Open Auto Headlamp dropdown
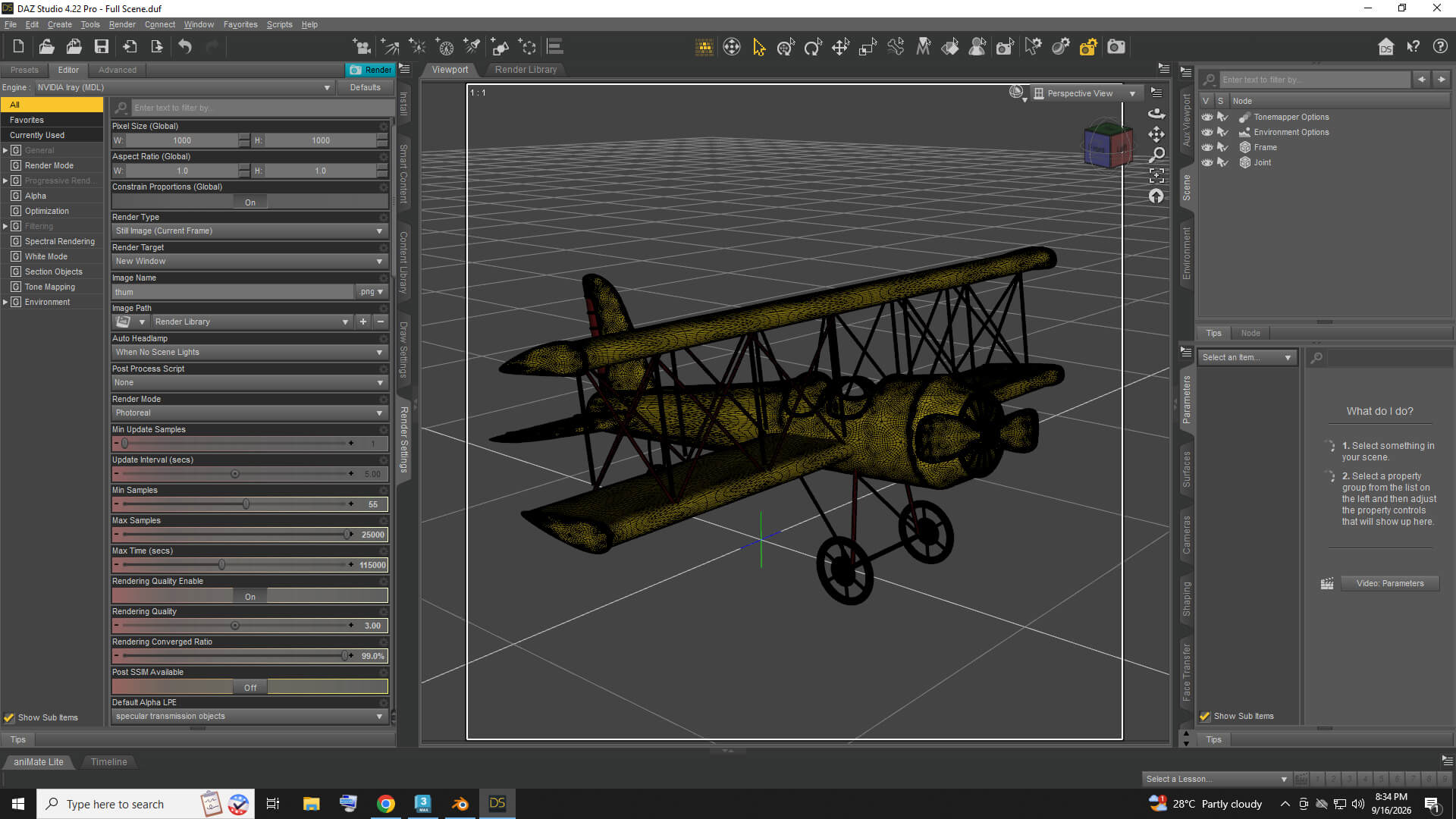 point(249,352)
